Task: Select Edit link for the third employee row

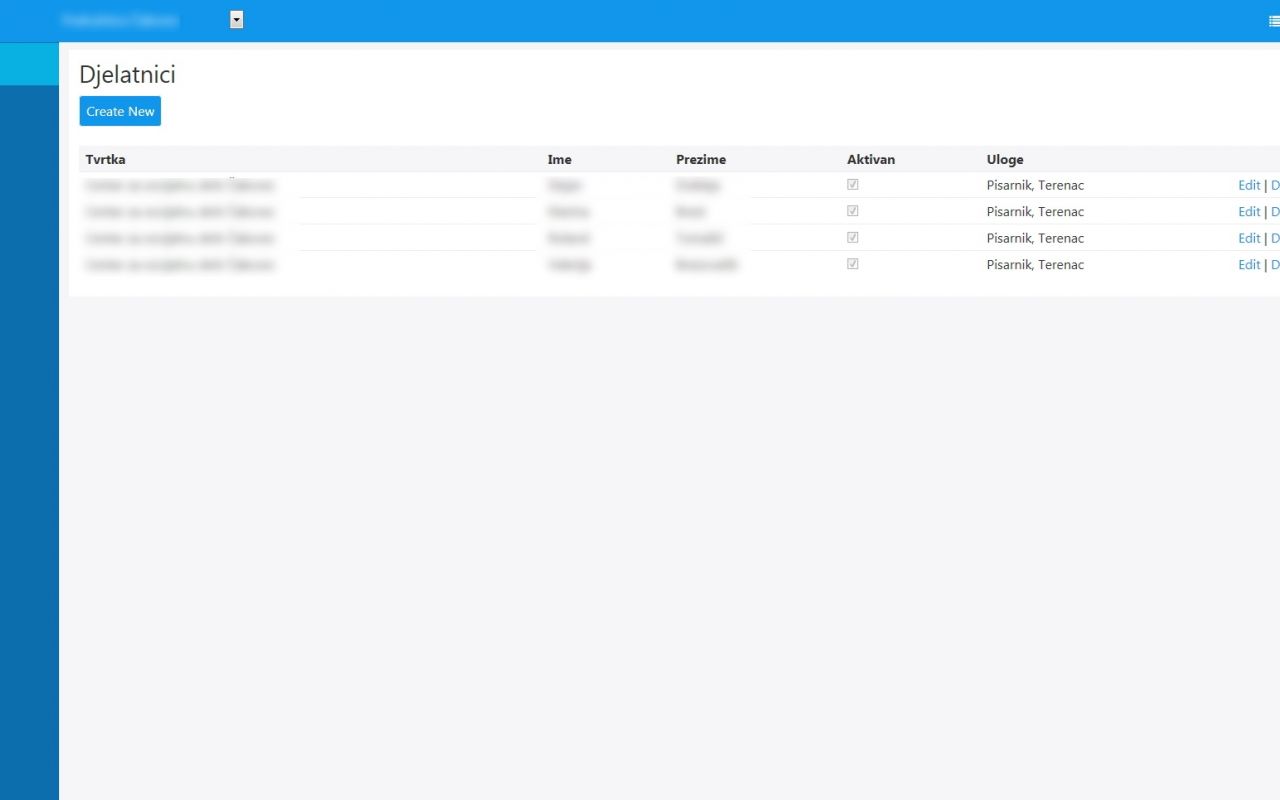Action: tap(1249, 238)
